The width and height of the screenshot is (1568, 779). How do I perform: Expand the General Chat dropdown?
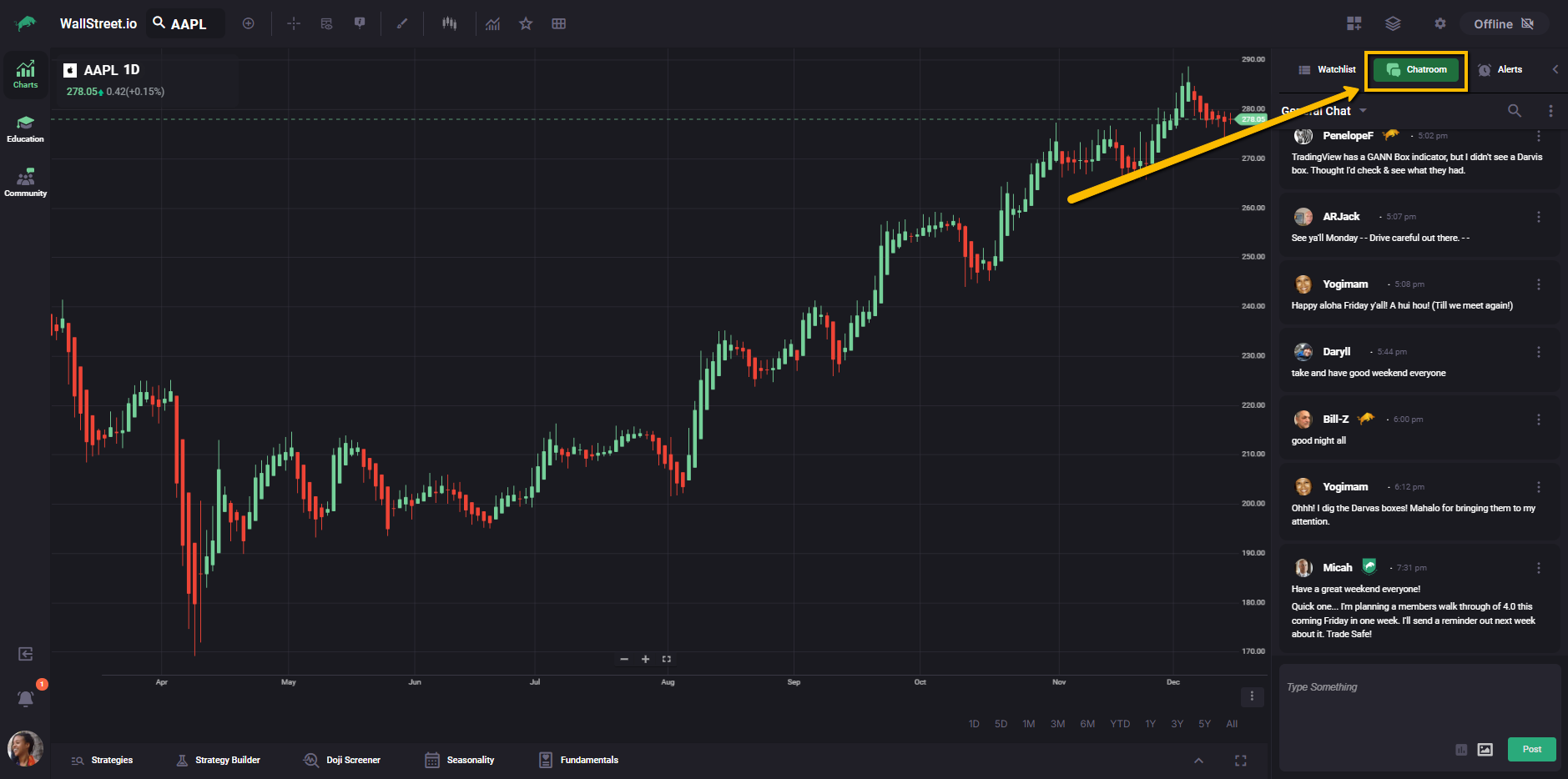click(1363, 111)
